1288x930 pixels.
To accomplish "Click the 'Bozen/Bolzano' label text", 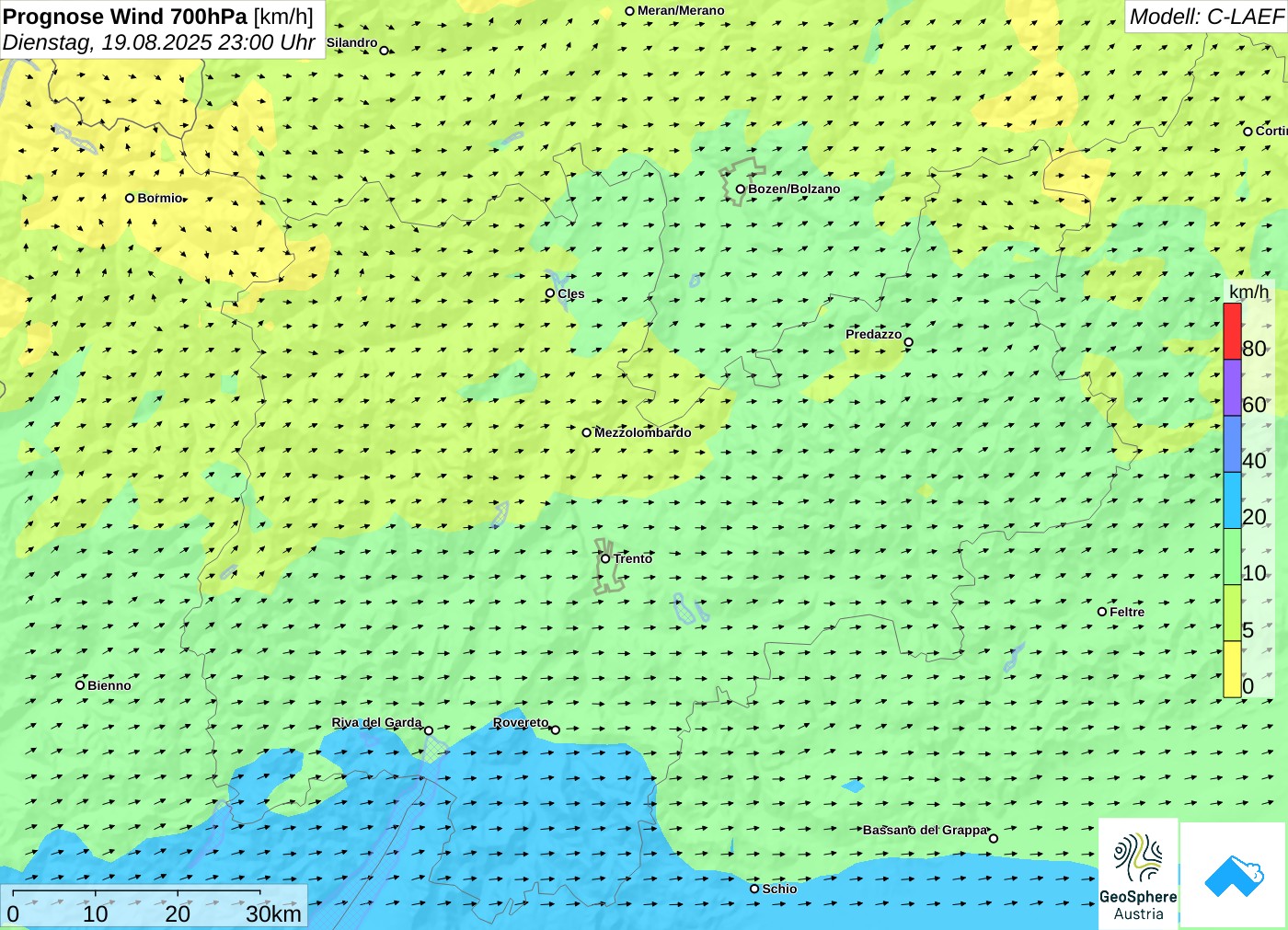I will [794, 189].
